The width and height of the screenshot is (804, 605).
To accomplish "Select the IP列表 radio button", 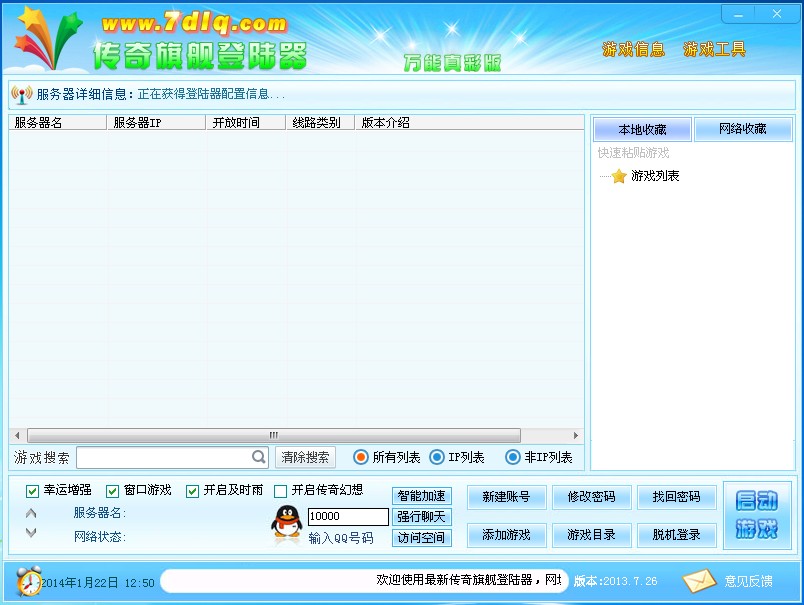I will [436, 457].
